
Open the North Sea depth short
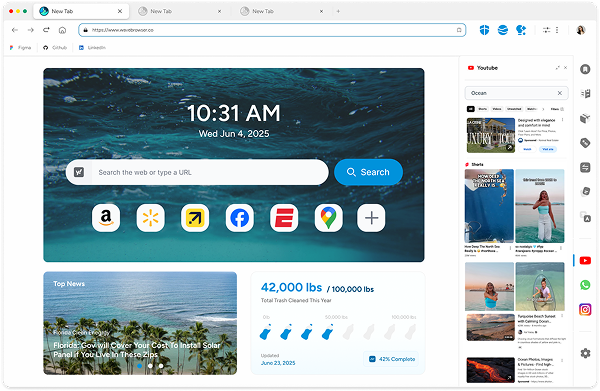click(x=489, y=206)
